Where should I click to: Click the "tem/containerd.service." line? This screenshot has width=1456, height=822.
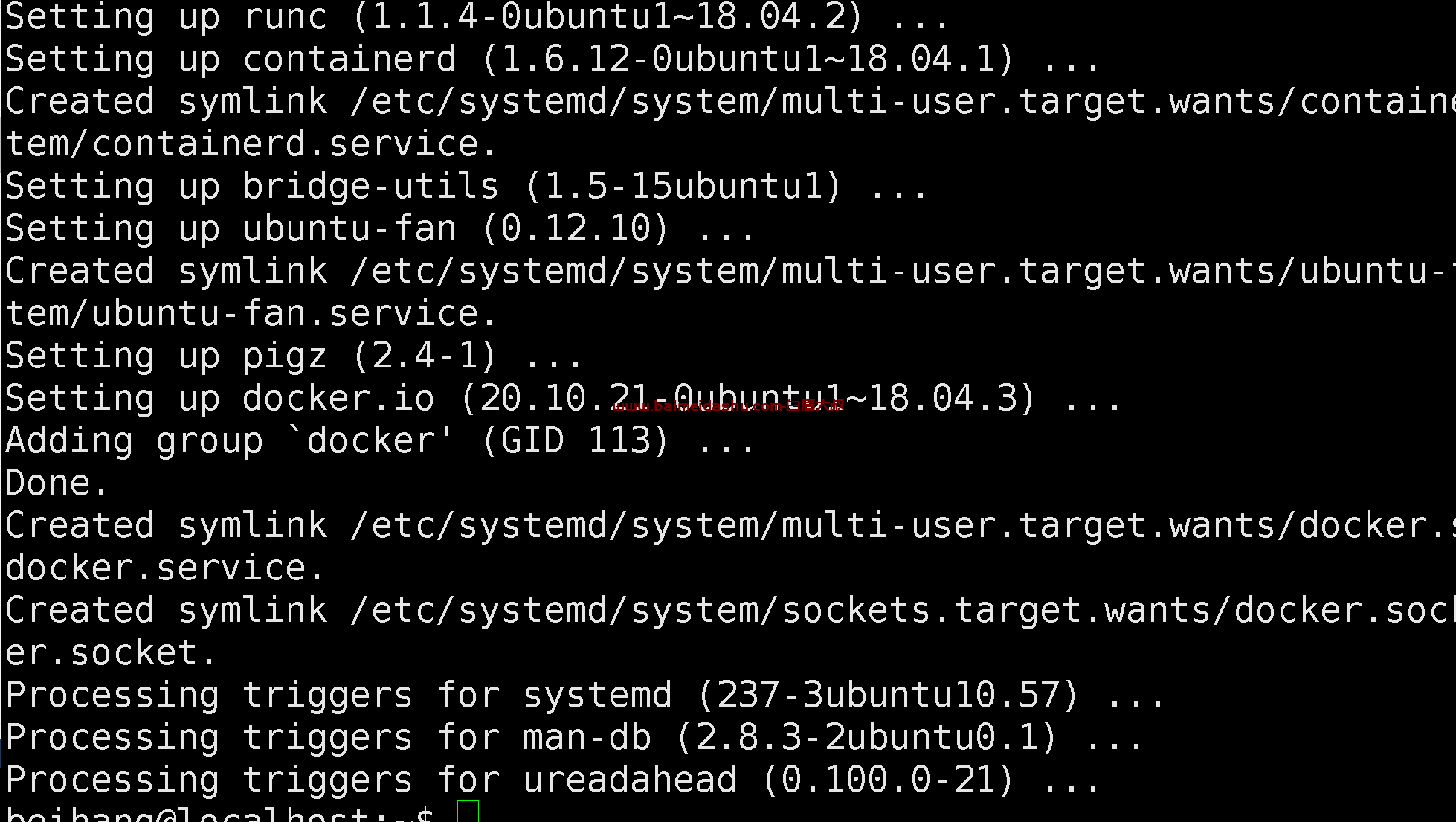[x=250, y=144]
